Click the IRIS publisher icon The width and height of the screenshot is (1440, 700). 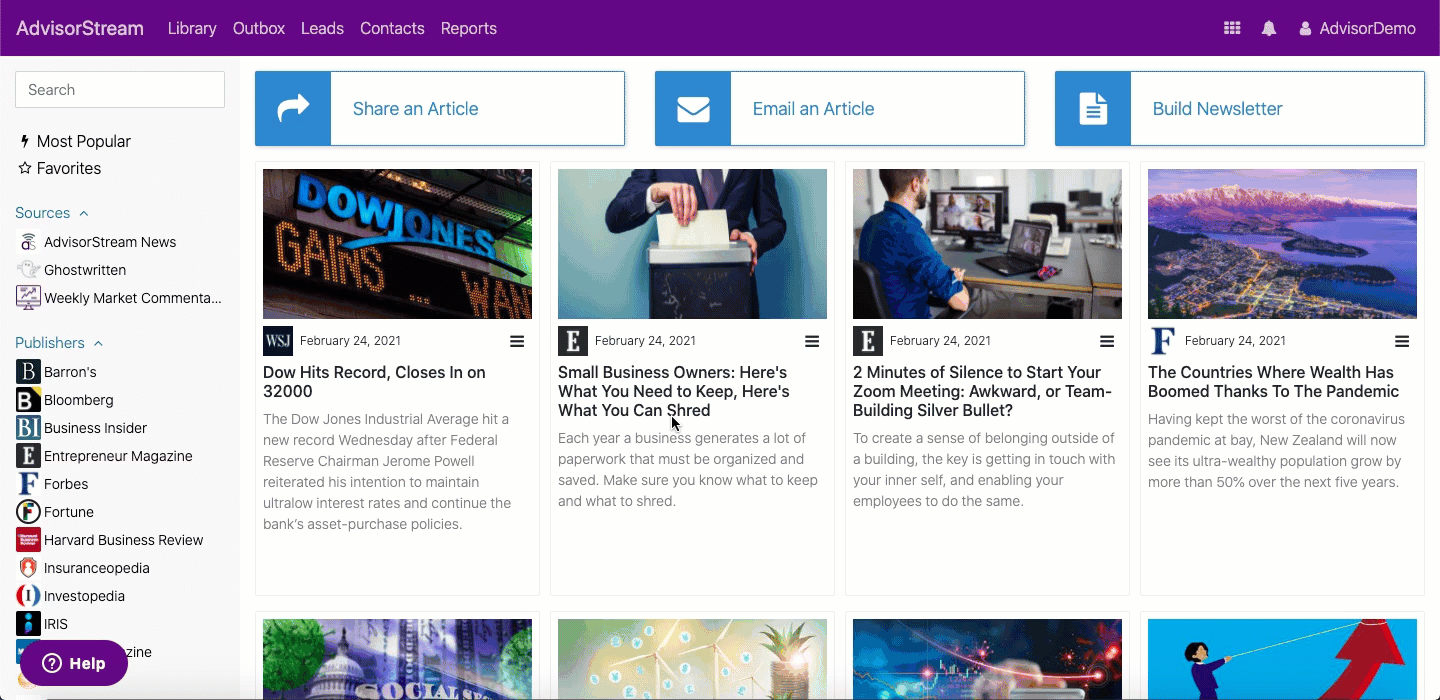[28, 624]
